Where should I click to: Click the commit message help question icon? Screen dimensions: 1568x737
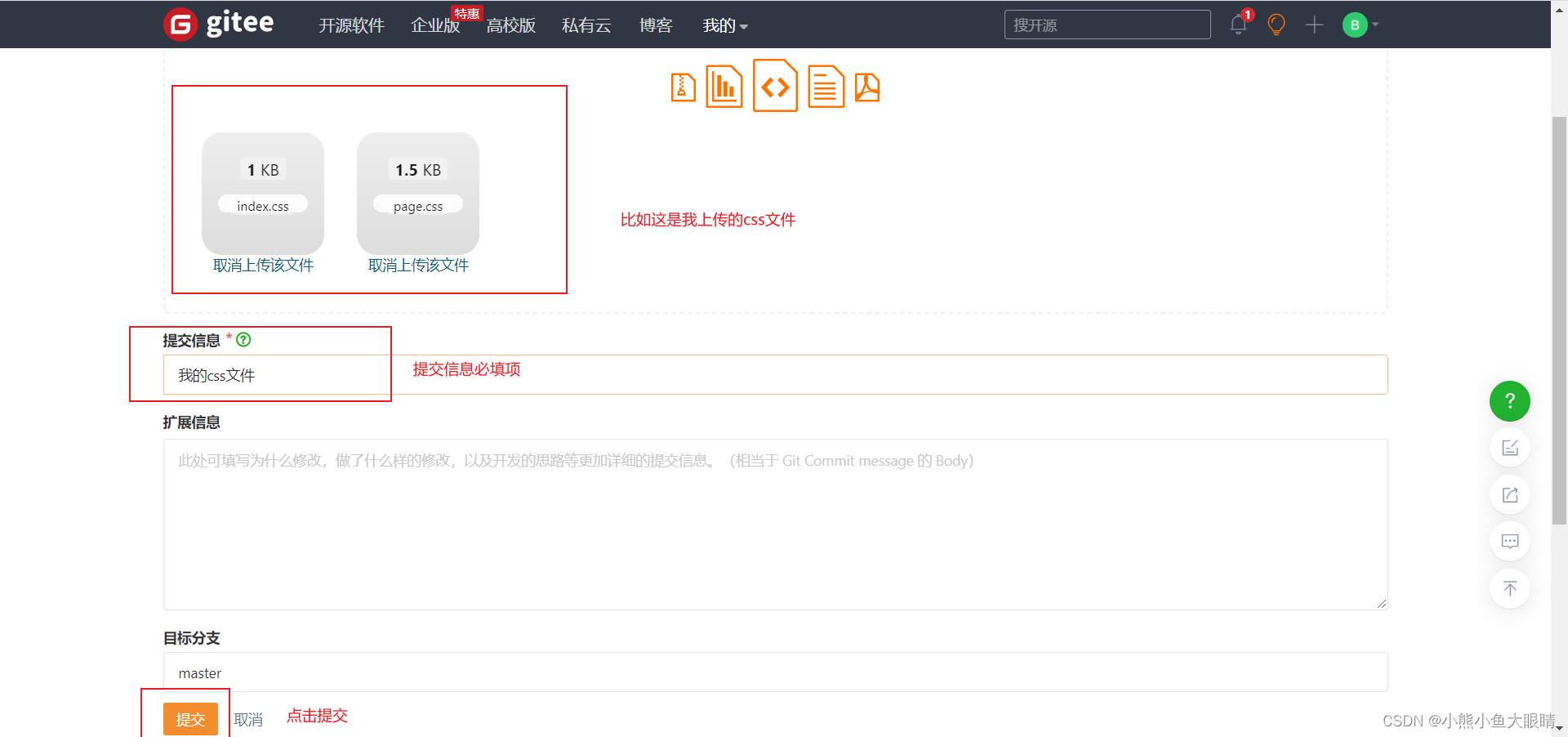coord(243,339)
